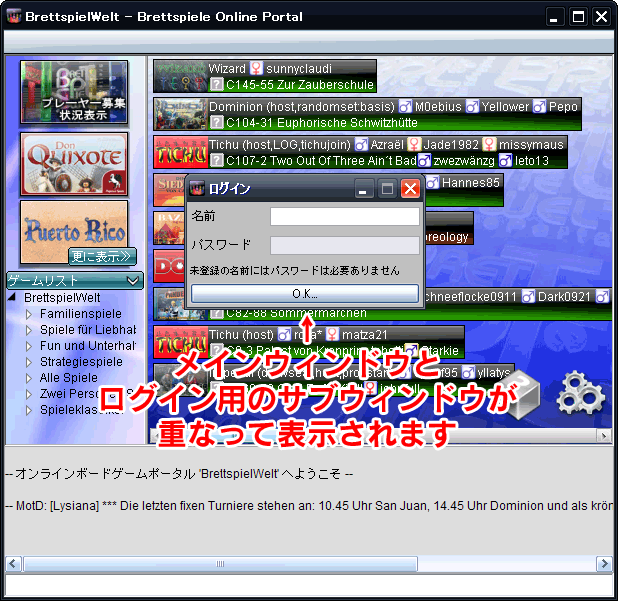The height and width of the screenshot is (601, 618).
Task: Click the male icon next to Hannes85
Action: pyautogui.click(x=432, y=182)
